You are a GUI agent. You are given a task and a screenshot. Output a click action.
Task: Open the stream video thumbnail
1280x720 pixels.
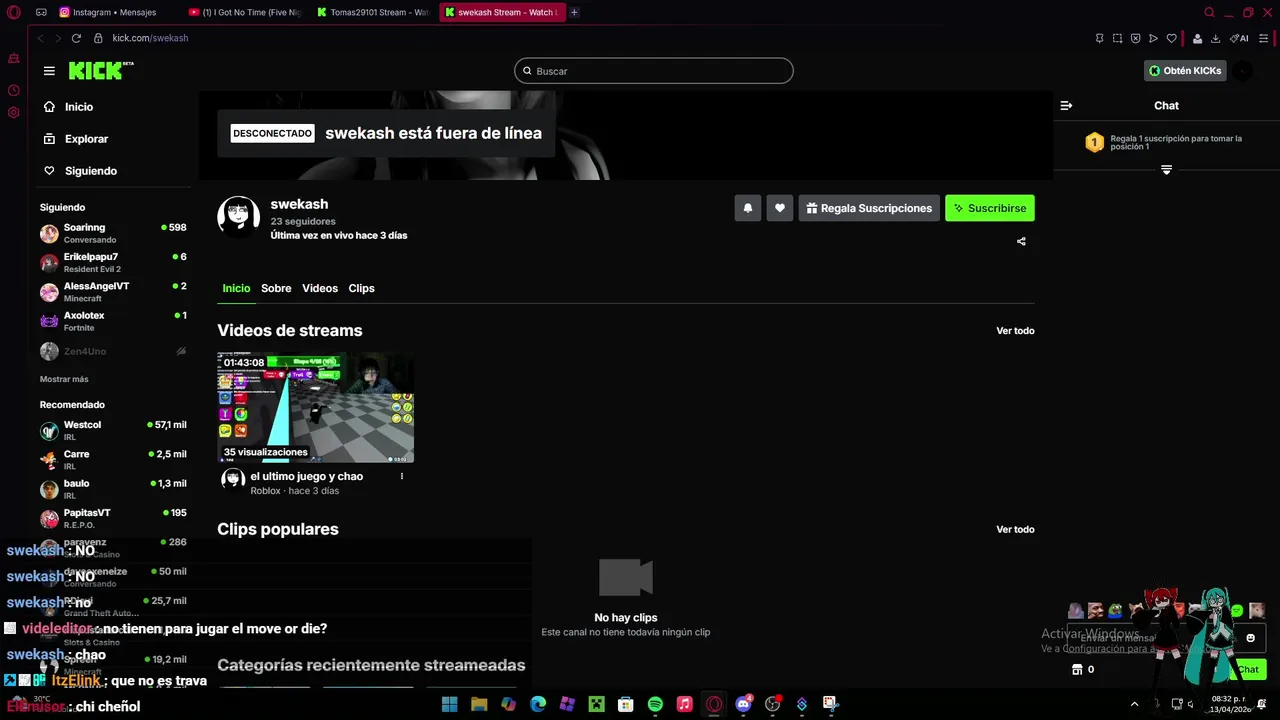(x=316, y=407)
